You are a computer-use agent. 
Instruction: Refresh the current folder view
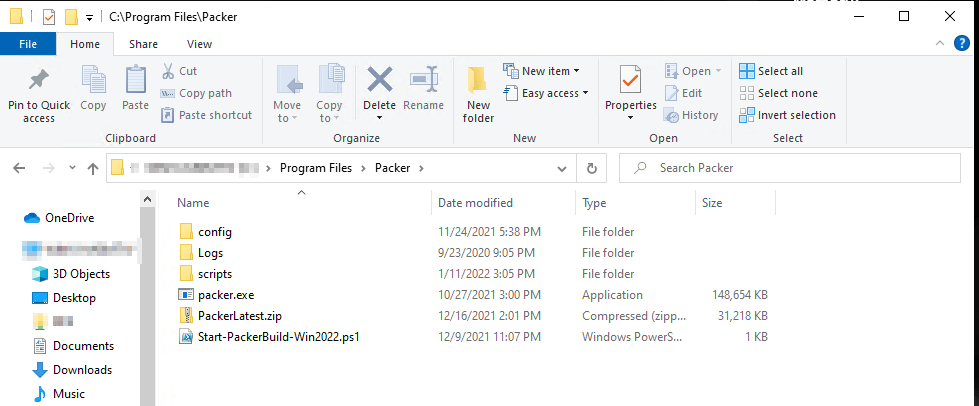592,168
